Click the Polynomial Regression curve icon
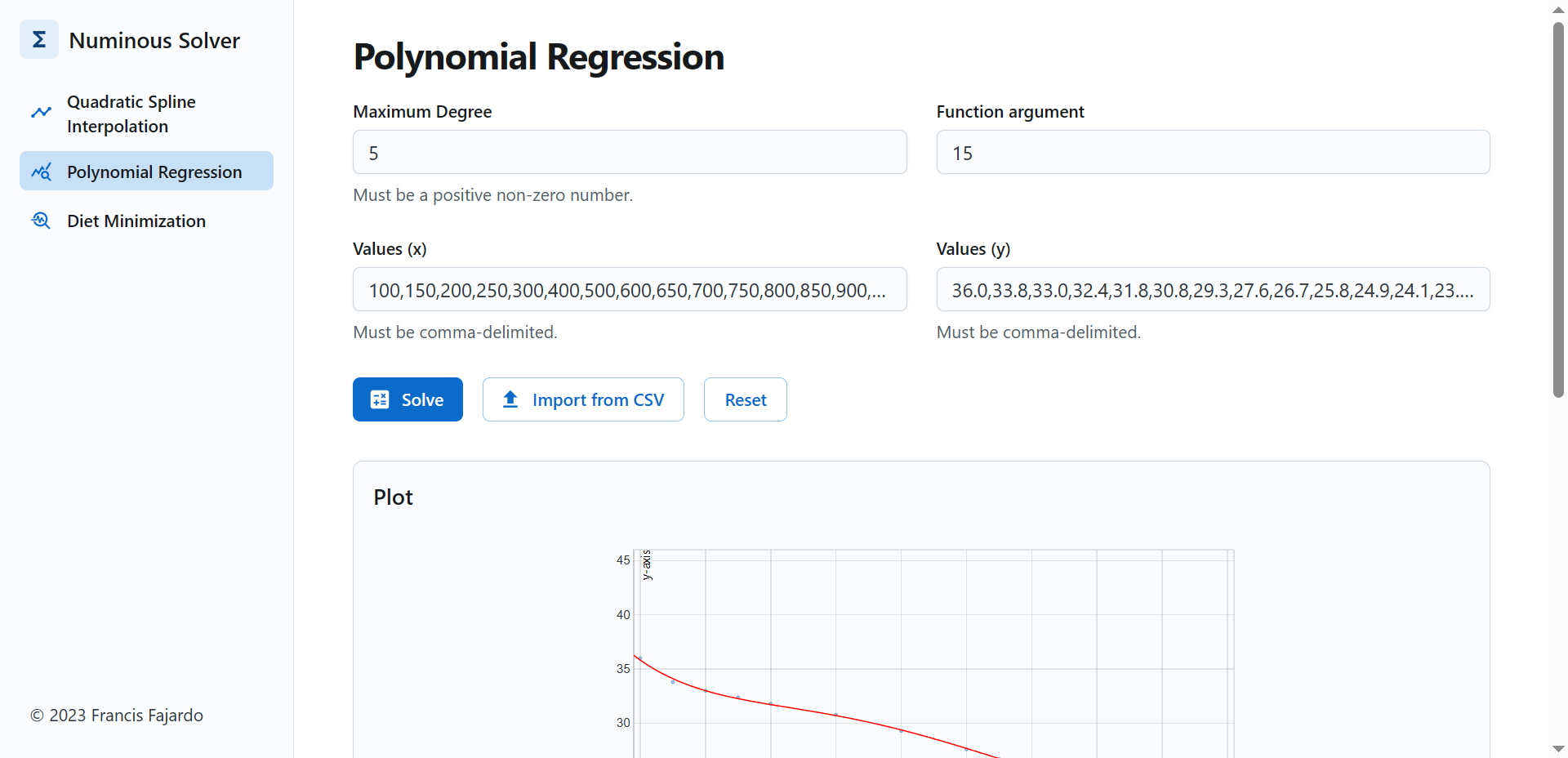Image resolution: width=1568 pixels, height=758 pixels. click(x=41, y=172)
